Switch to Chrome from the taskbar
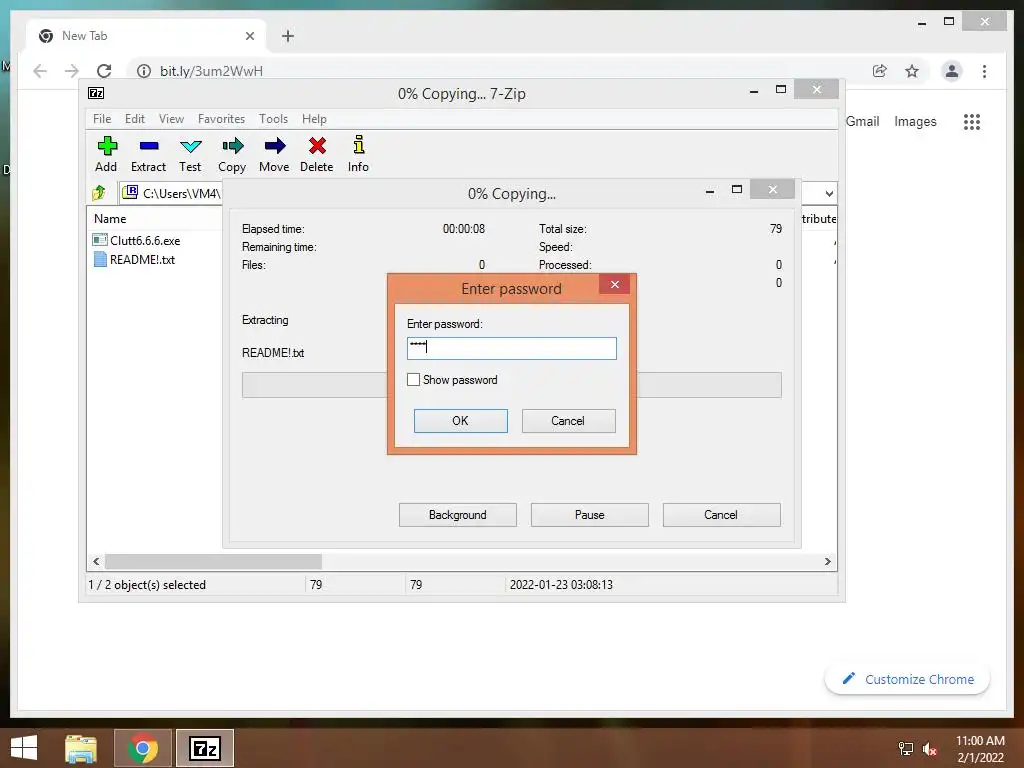This screenshot has width=1024, height=768. click(143, 748)
